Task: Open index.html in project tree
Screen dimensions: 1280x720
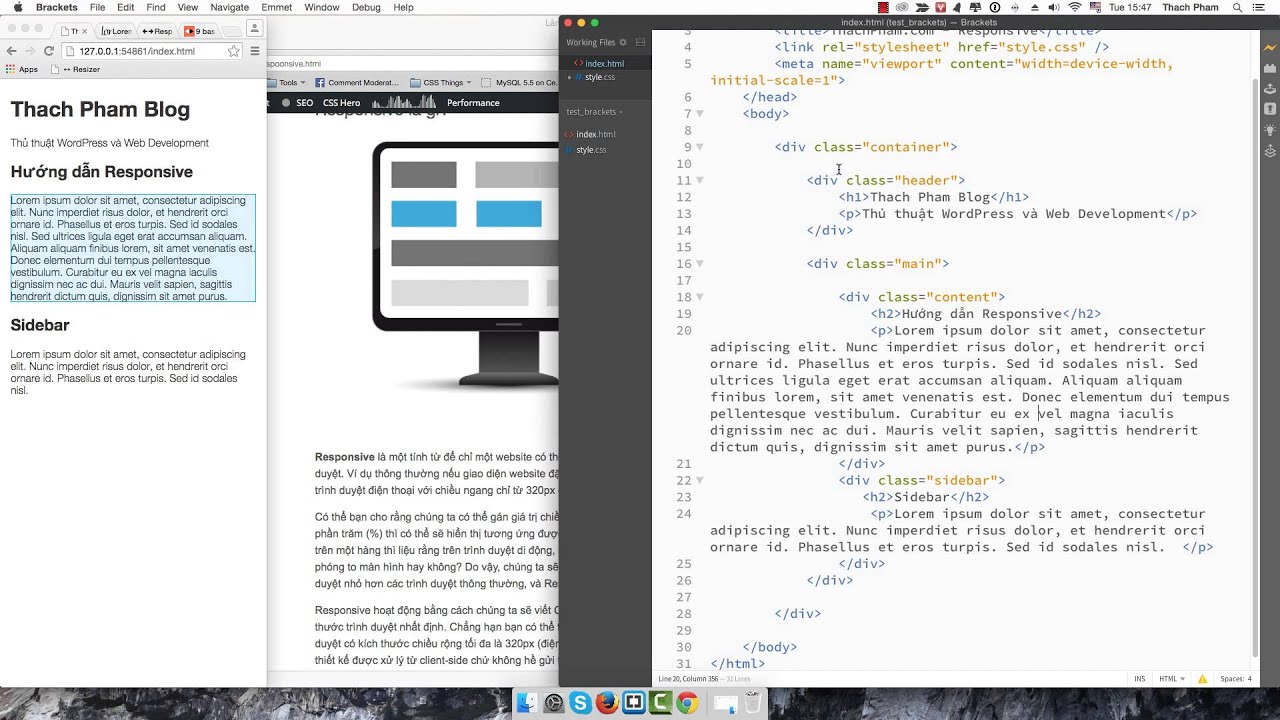Action: (x=596, y=134)
